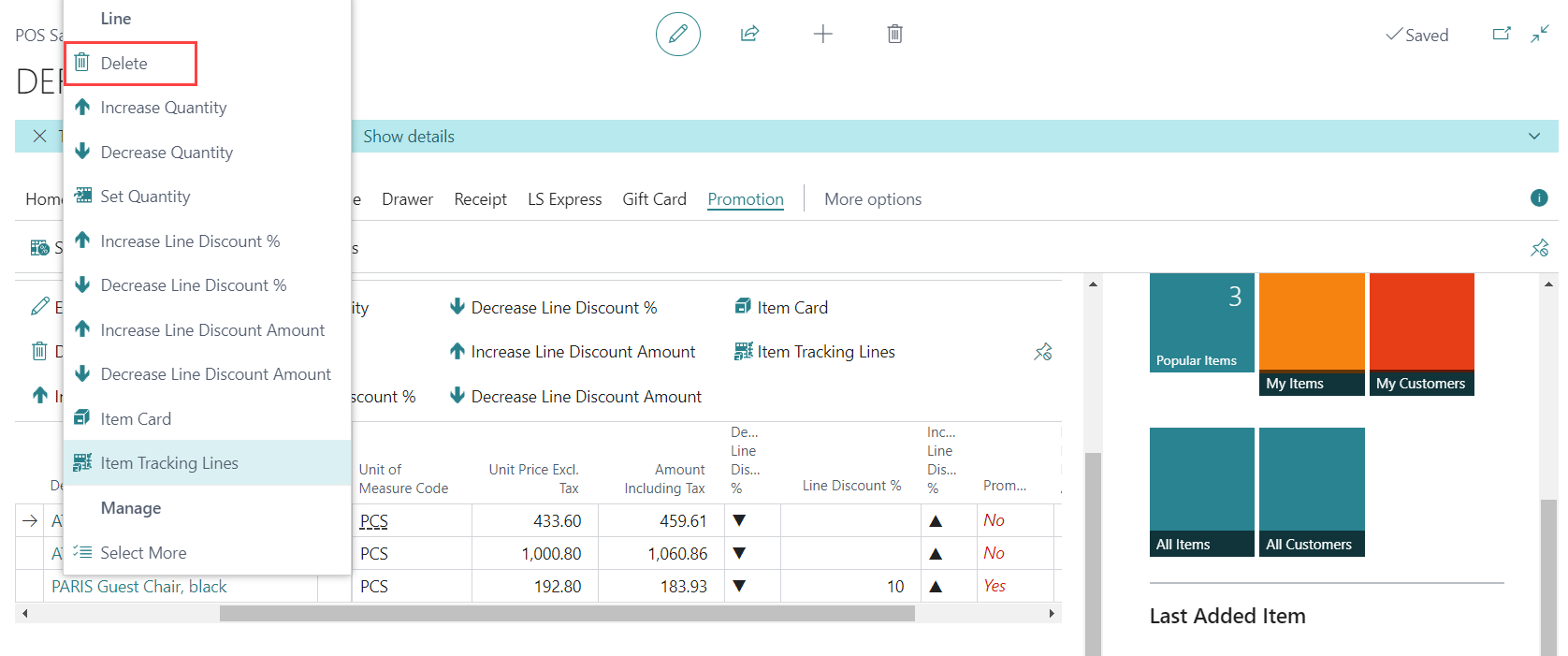Click increase discount arrow in 192.80 row
The width and height of the screenshot is (1568, 656).
(x=936, y=587)
